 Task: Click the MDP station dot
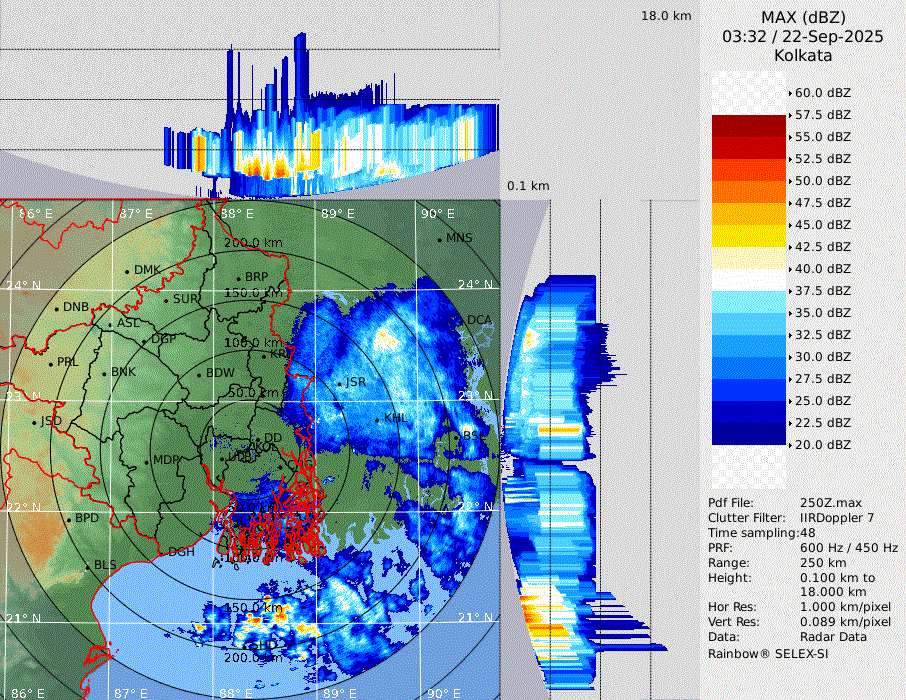[146, 461]
